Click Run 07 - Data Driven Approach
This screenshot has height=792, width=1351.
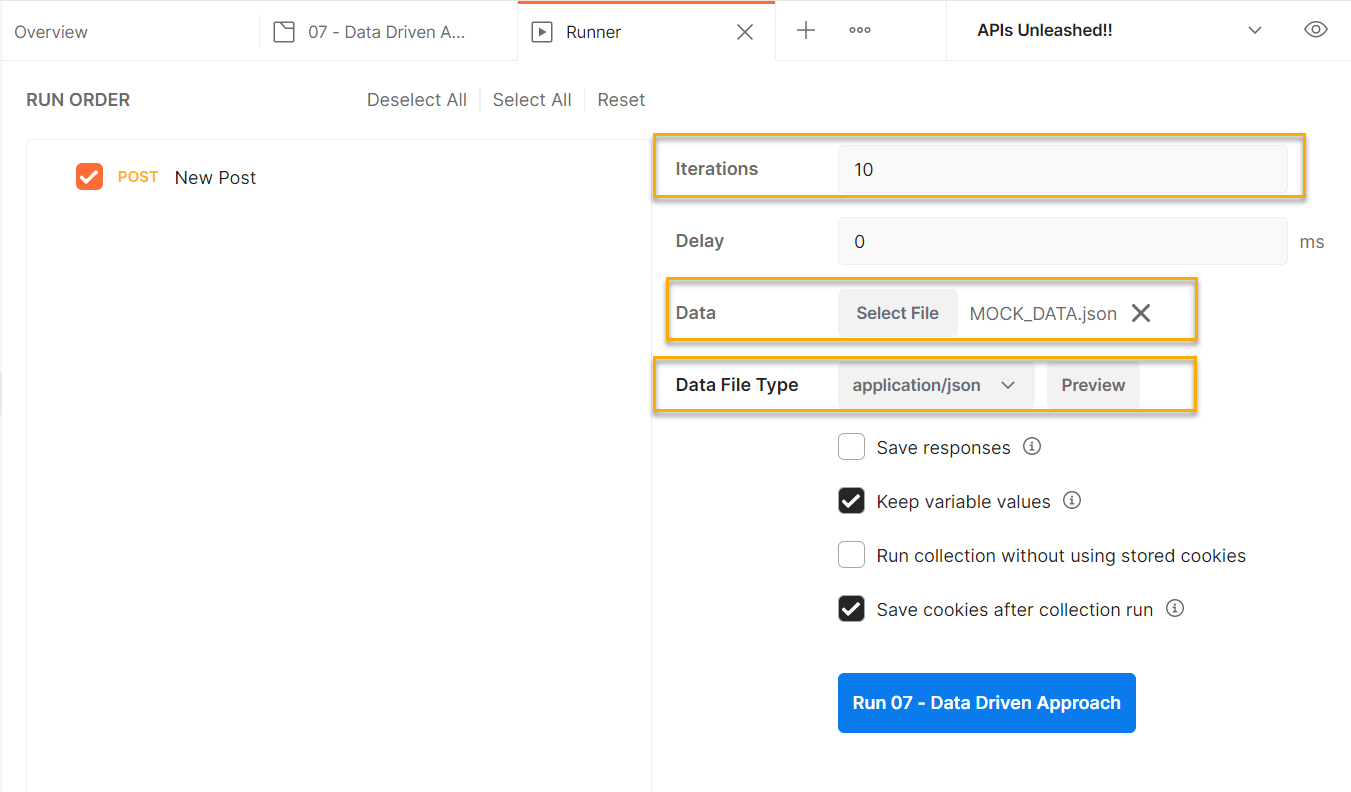coord(987,703)
